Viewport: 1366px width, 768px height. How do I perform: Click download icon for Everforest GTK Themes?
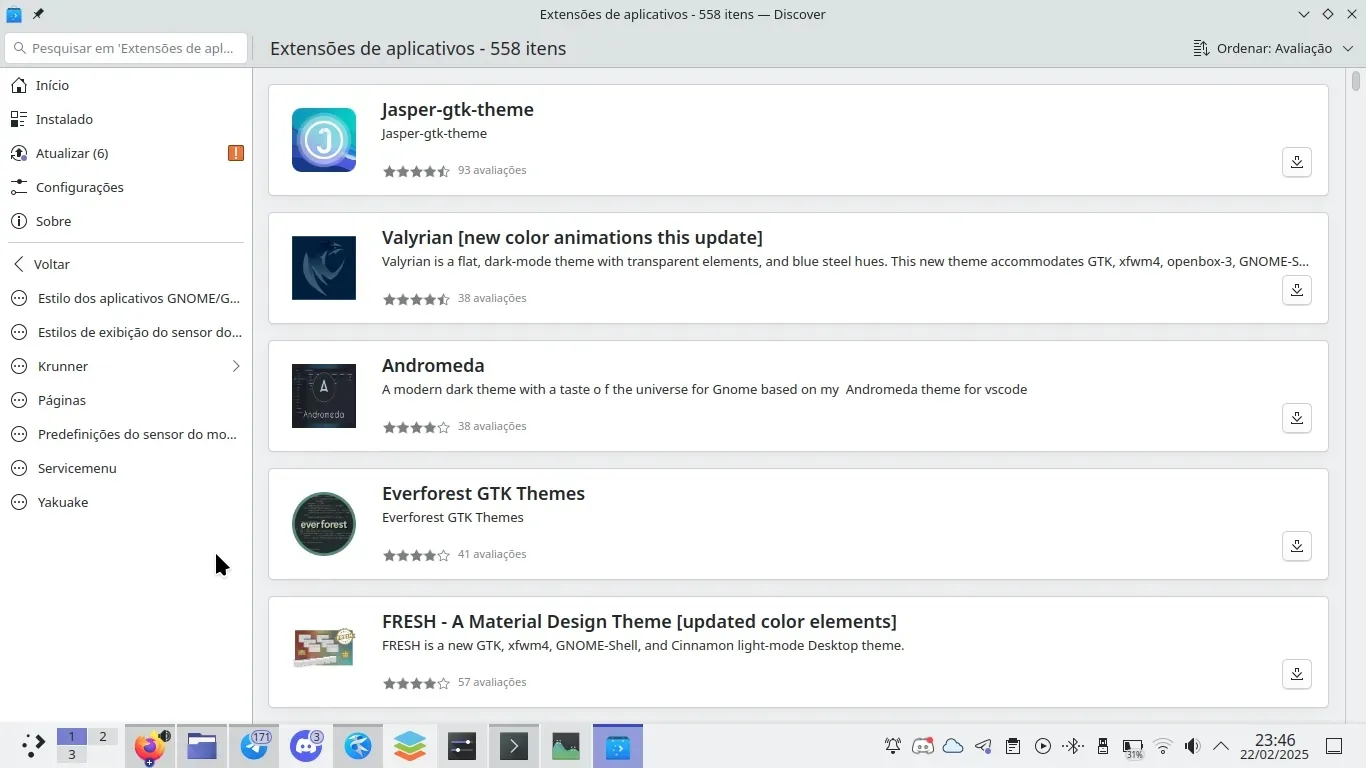tap(1296, 546)
